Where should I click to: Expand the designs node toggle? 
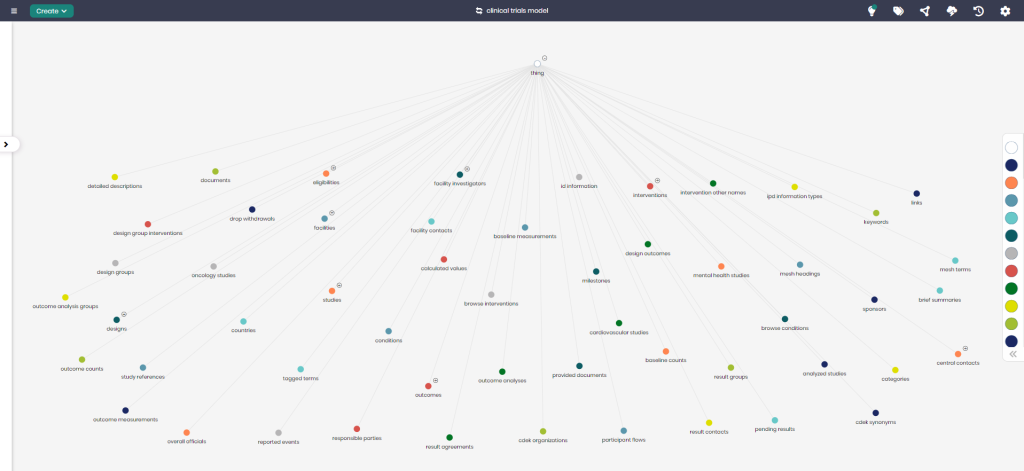click(123, 314)
